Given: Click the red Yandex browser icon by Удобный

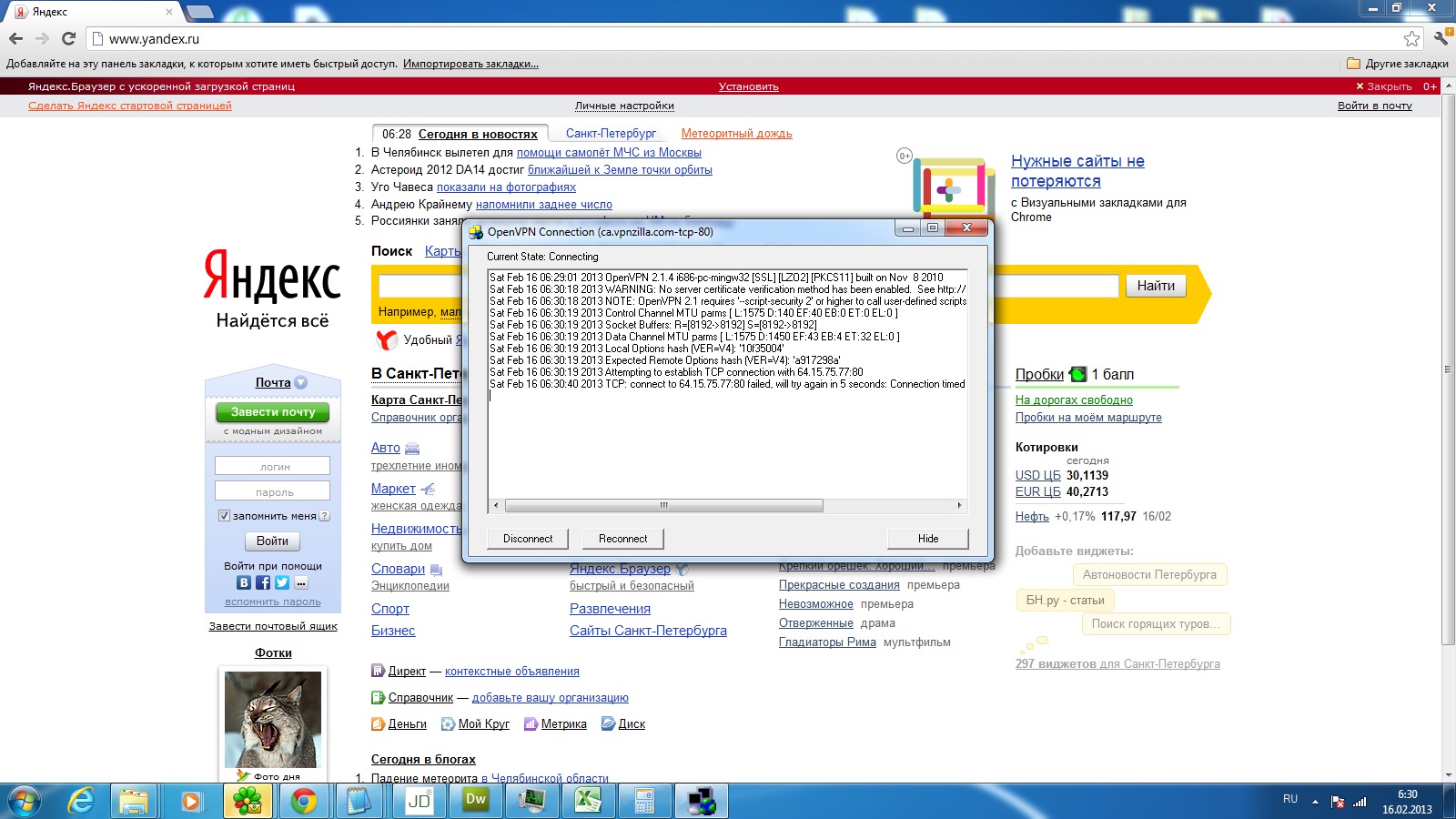Looking at the screenshot, I should [x=387, y=339].
